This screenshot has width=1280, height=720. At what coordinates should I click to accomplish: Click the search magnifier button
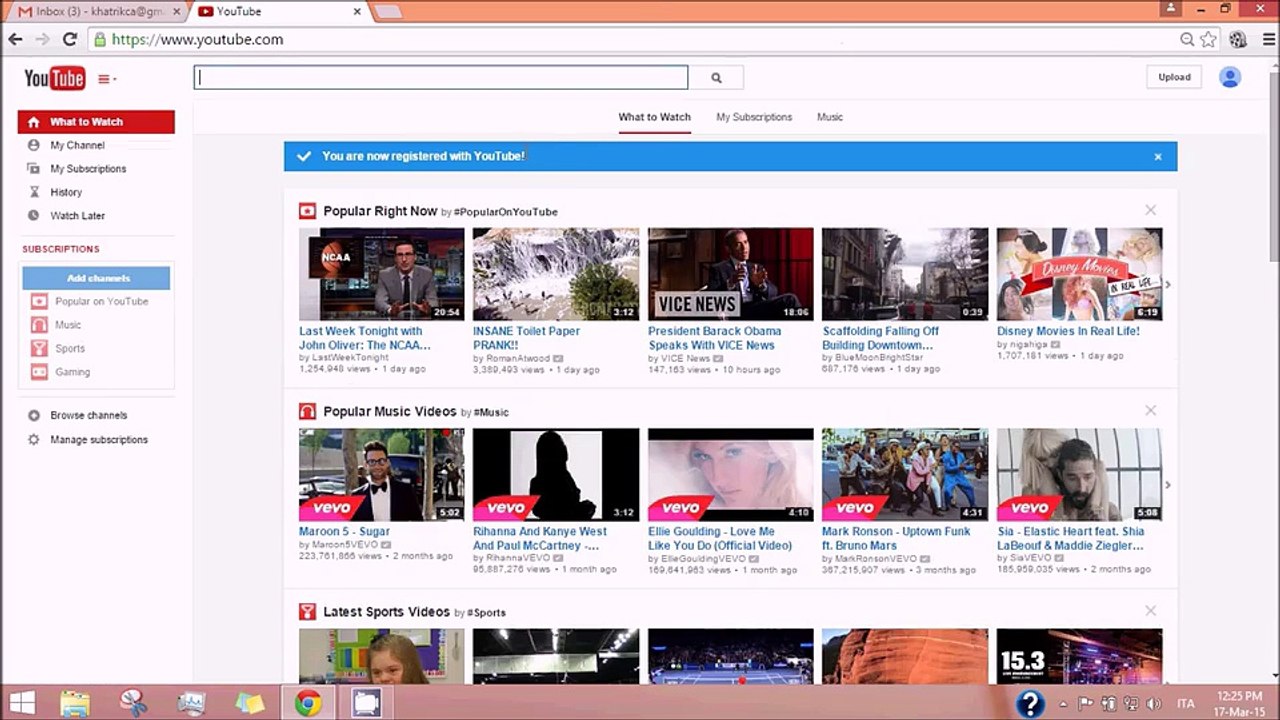click(x=716, y=78)
